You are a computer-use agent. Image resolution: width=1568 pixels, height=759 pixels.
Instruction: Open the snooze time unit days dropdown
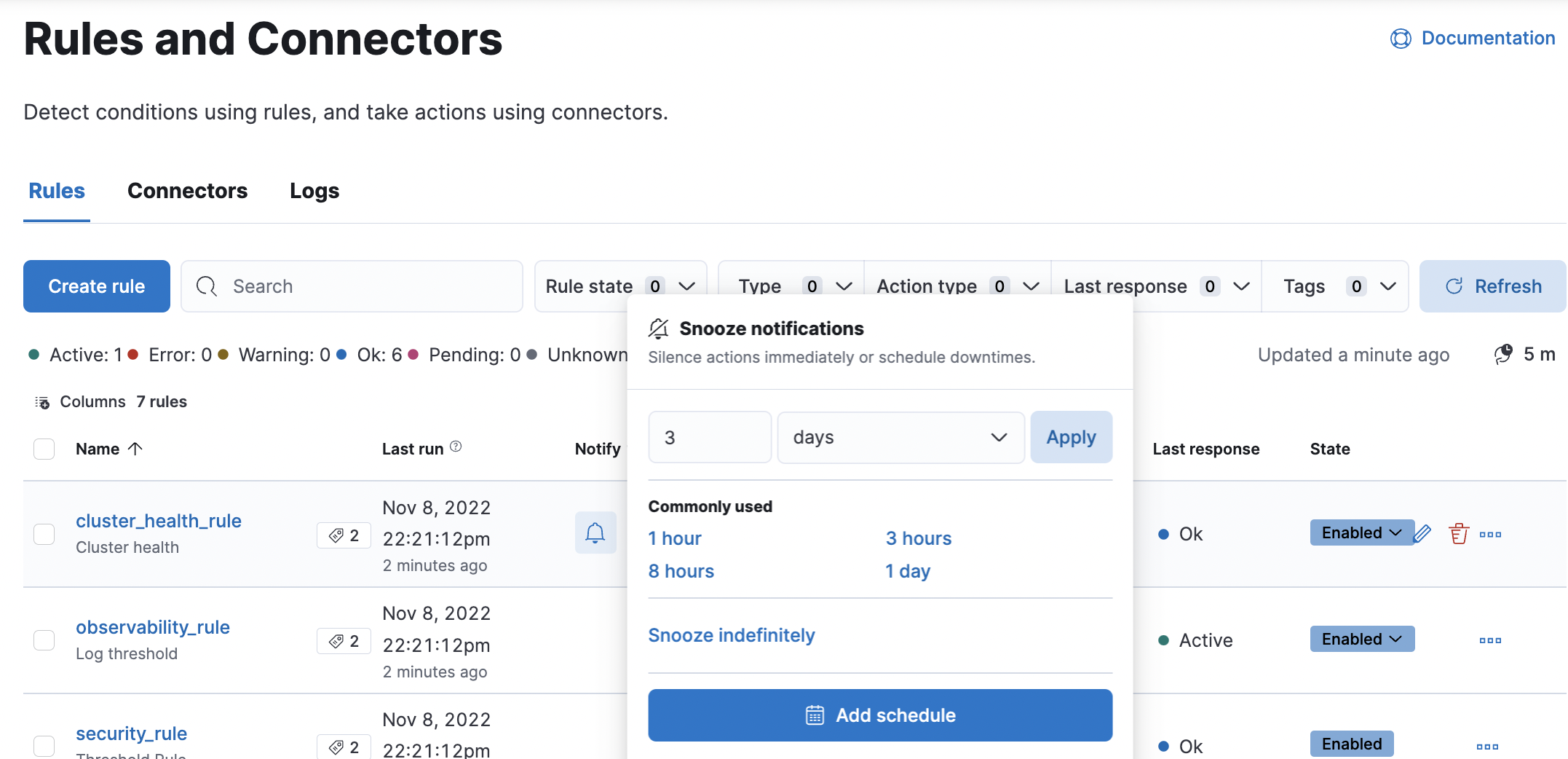(900, 437)
